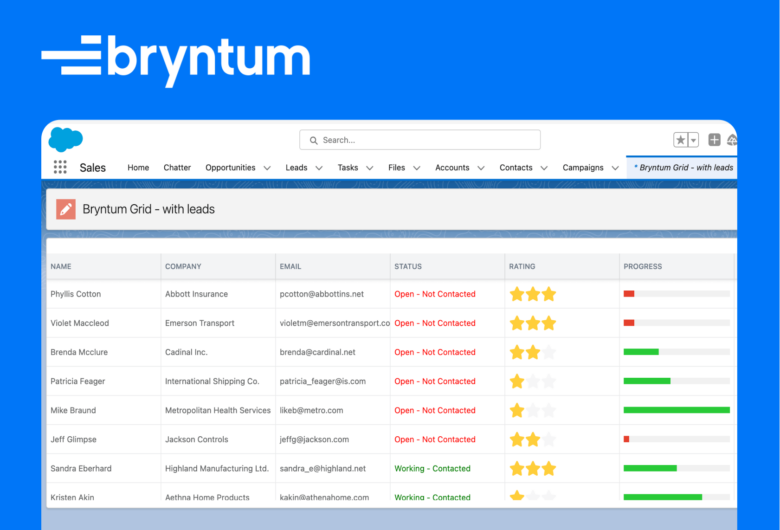Click the empty third star for Brenda Mcclure
The width and height of the screenshot is (780, 530).
click(549, 352)
